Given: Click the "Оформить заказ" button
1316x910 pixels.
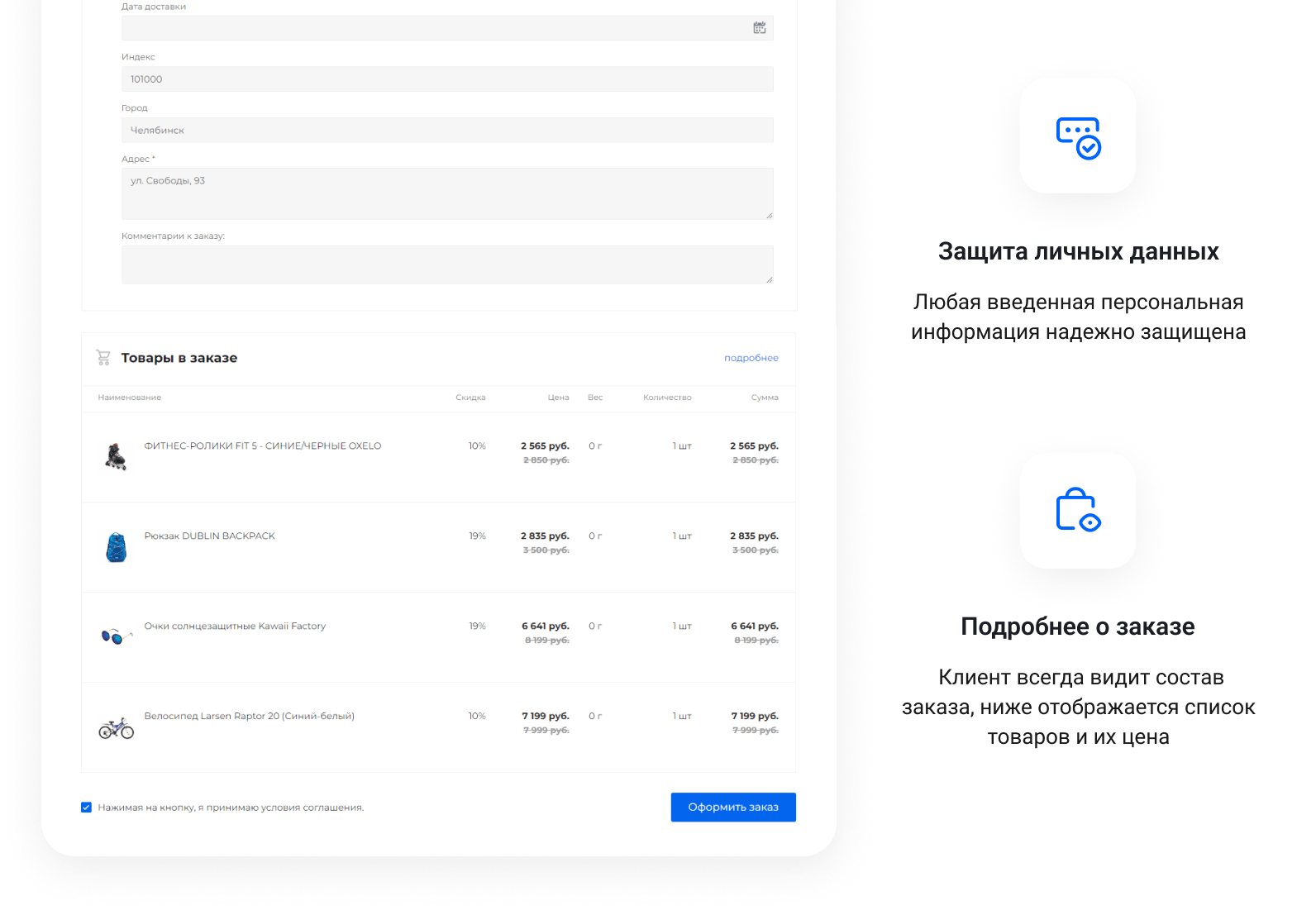Looking at the screenshot, I should (732, 808).
